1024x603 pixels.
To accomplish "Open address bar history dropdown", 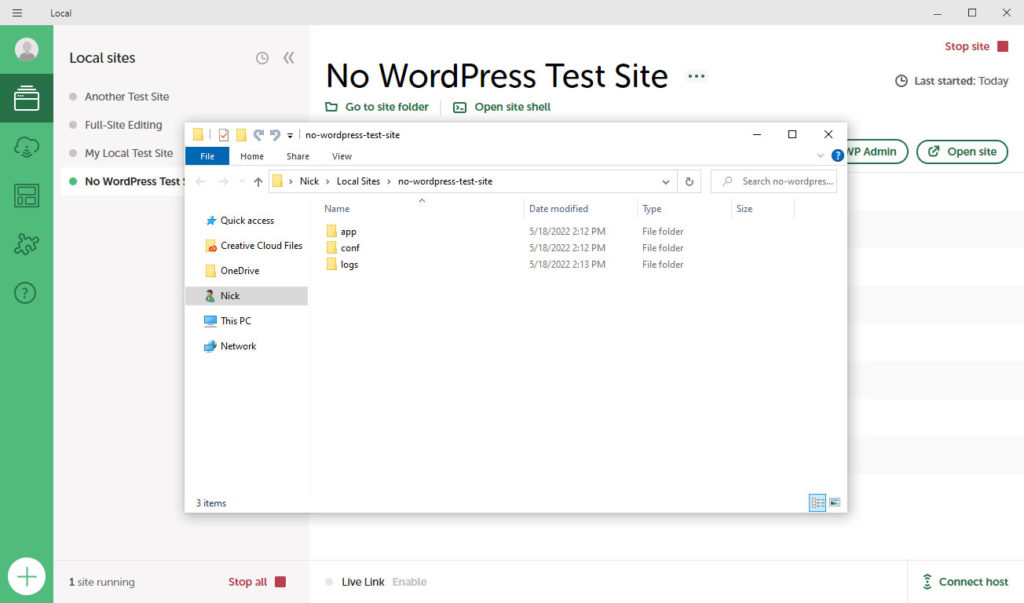I will 665,182.
